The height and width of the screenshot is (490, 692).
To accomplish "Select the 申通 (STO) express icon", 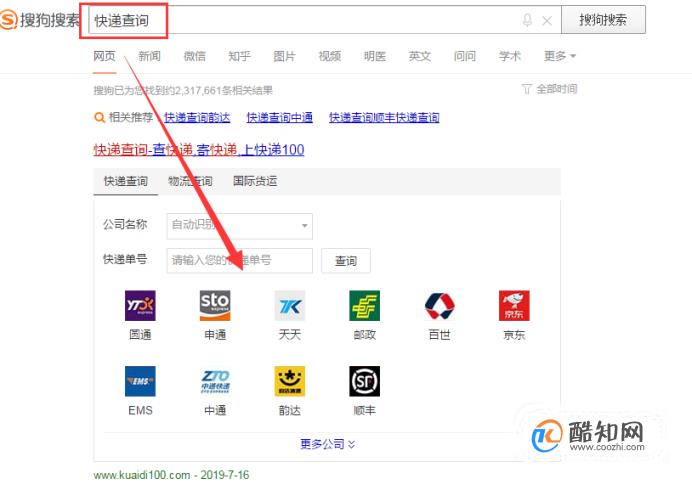I will [x=215, y=305].
